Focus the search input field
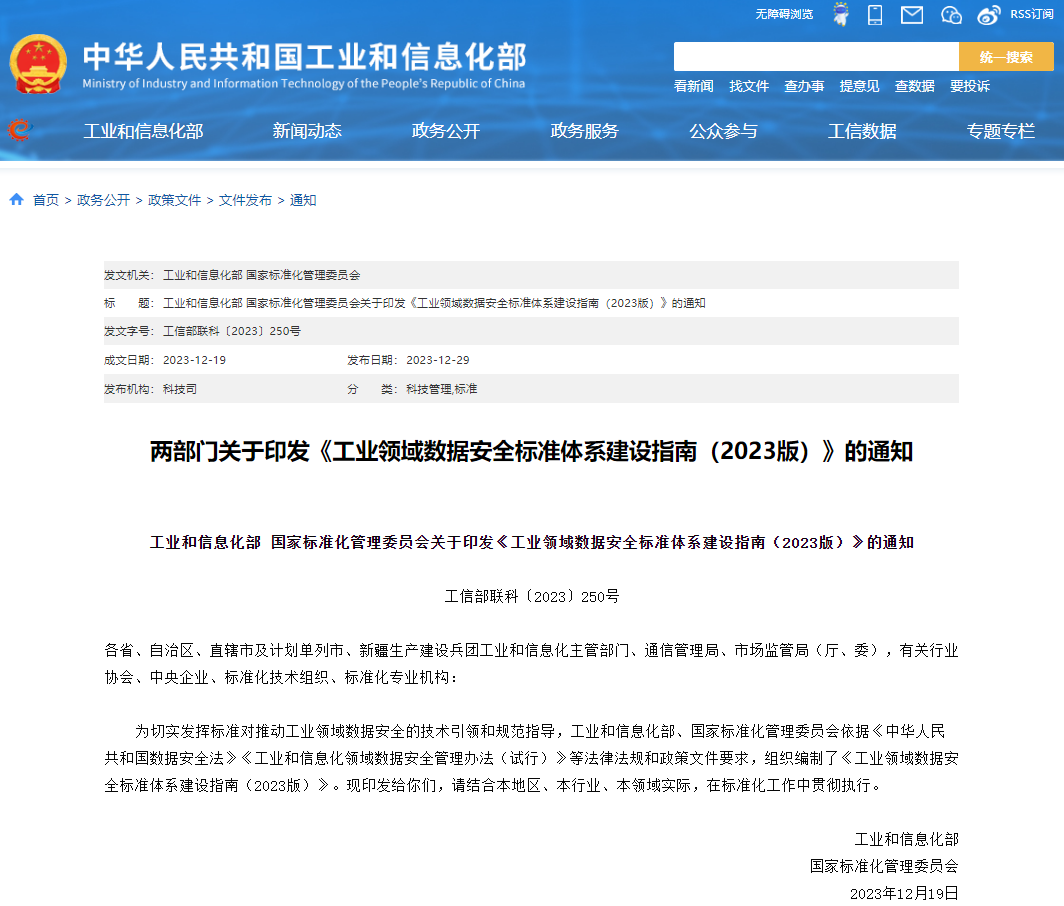 point(816,56)
